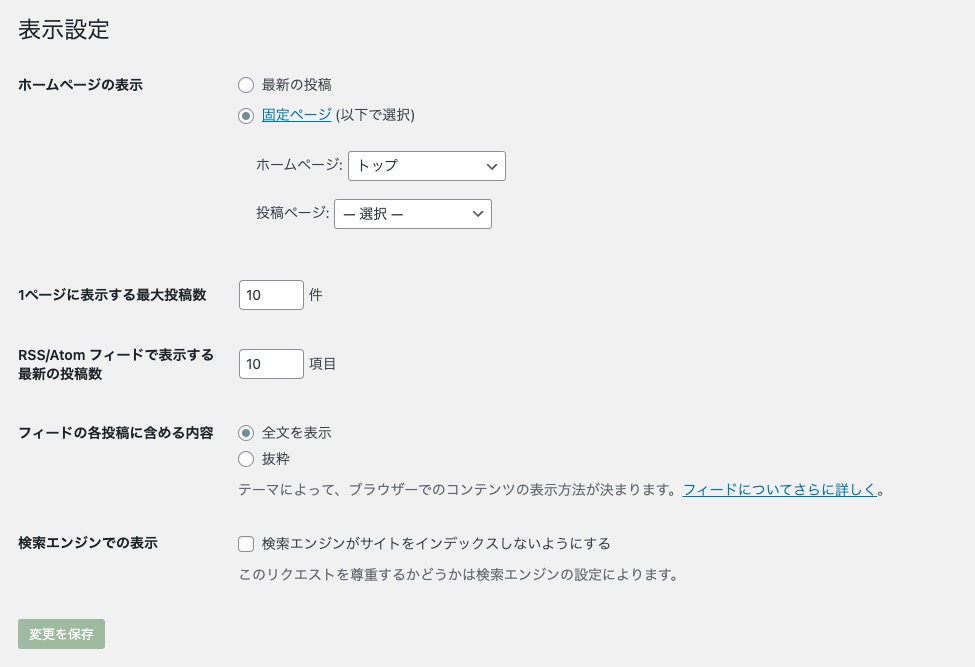The image size is (975, 667).
Task: Click the 表示設定 page heading
Action: (64, 30)
